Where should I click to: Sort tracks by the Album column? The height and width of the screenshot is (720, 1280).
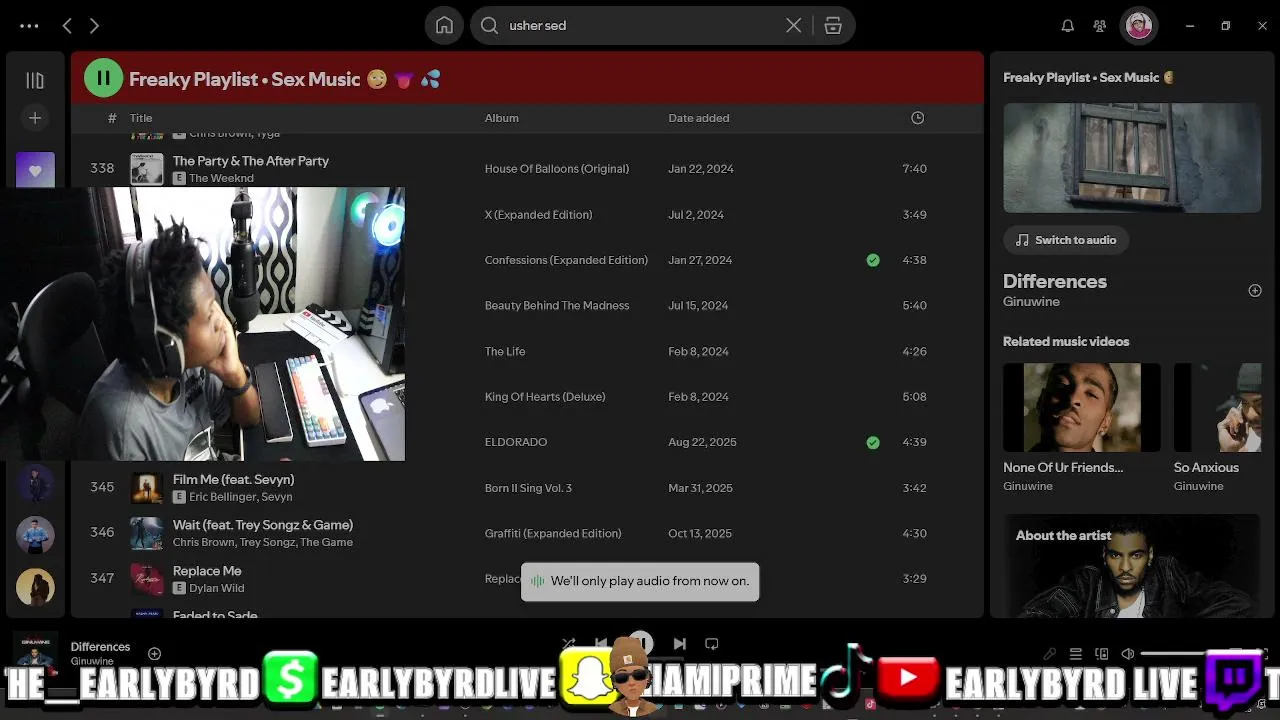(502, 118)
